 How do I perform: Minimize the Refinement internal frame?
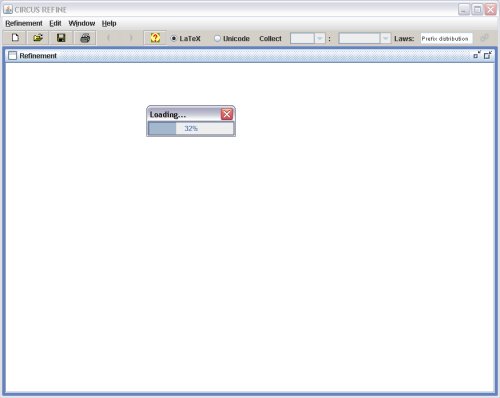click(477, 55)
